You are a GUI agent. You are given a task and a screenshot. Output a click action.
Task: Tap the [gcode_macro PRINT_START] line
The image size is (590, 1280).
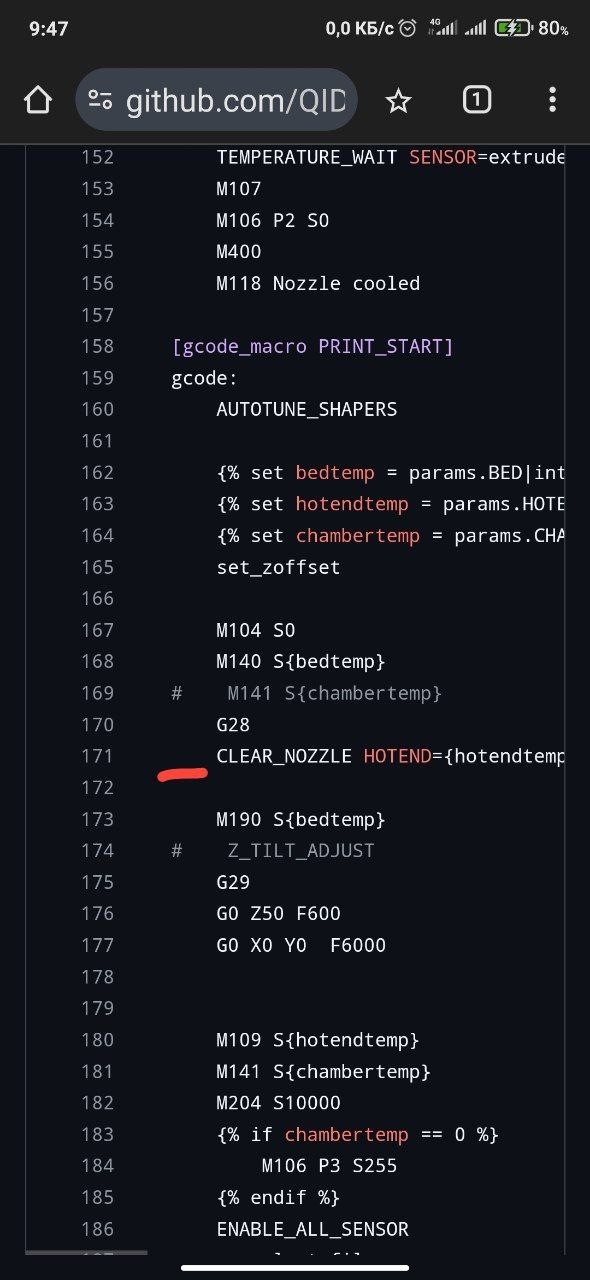(312, 346)
